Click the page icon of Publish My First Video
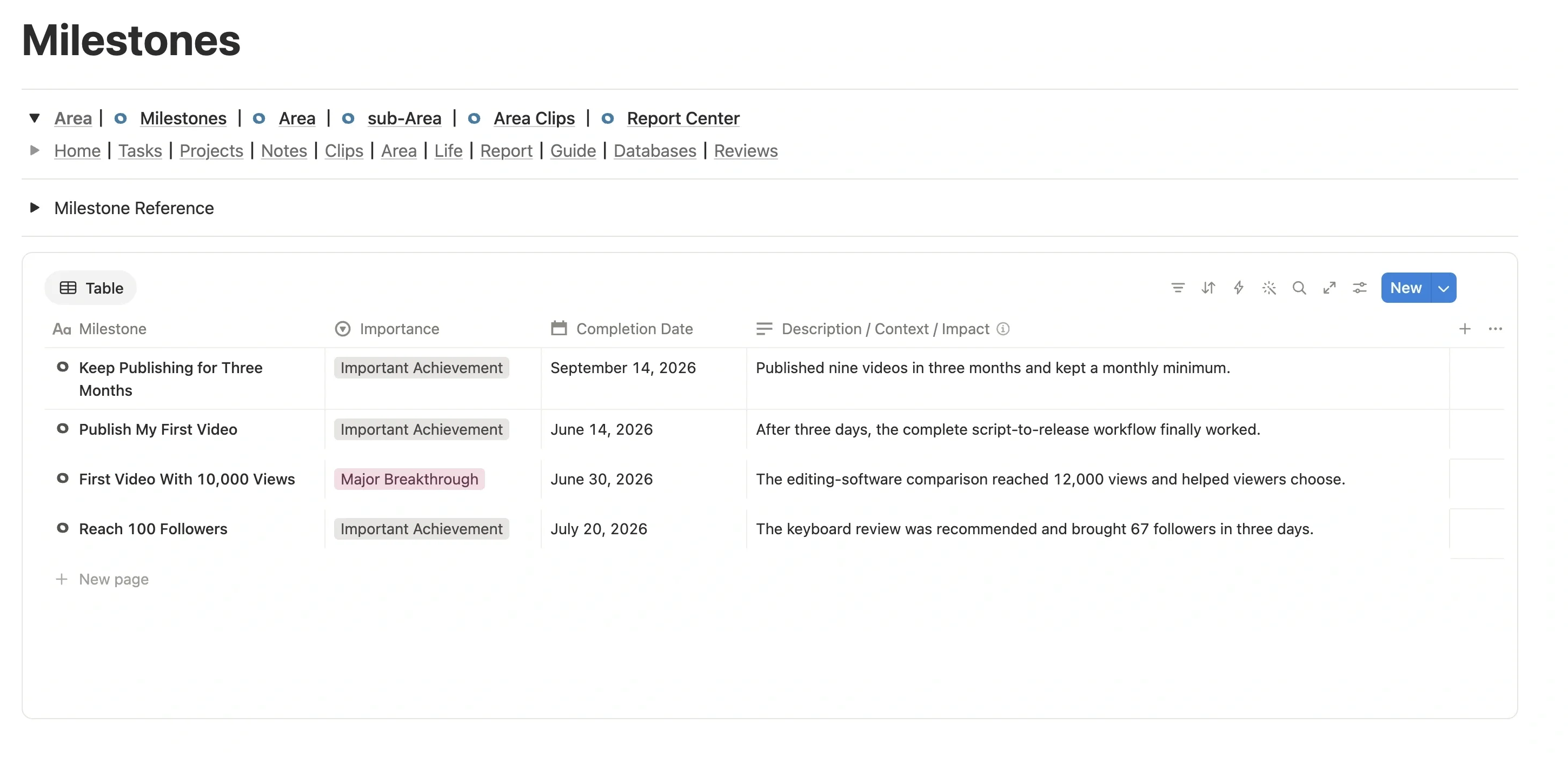This screenshot has width=1568, height=757. click(63, 428)
